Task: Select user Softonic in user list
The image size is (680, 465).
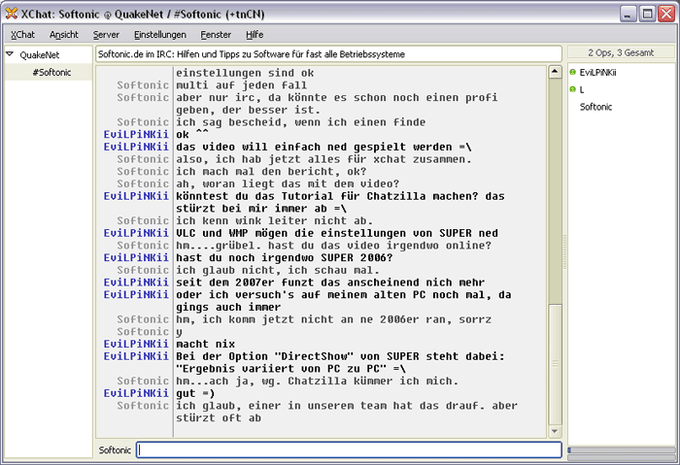Action: pos(595,107)
